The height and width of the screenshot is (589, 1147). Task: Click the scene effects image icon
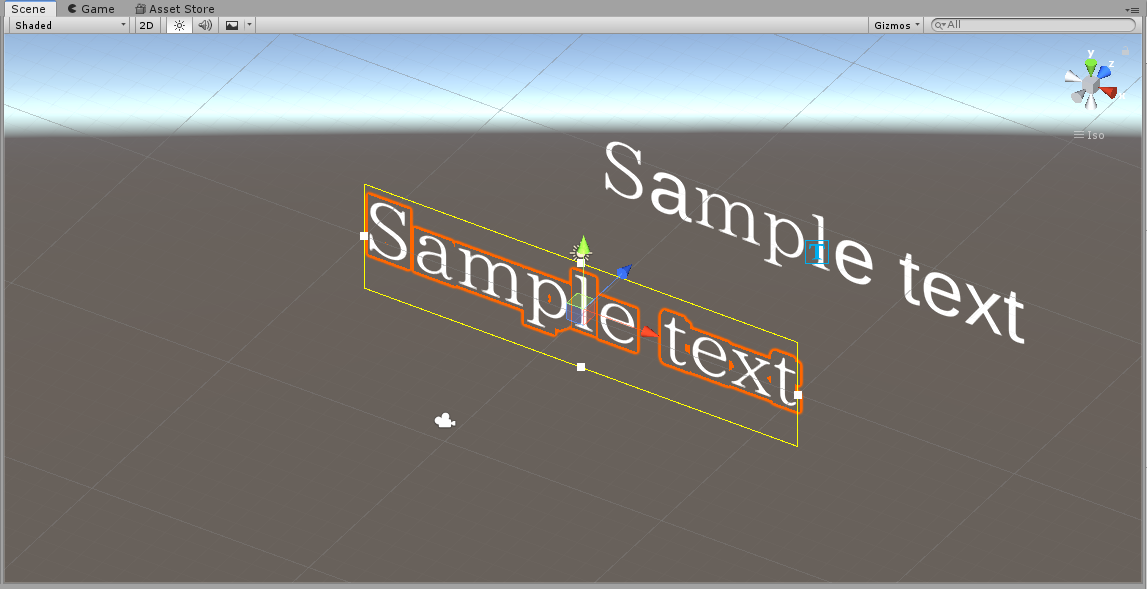point(232,25)
